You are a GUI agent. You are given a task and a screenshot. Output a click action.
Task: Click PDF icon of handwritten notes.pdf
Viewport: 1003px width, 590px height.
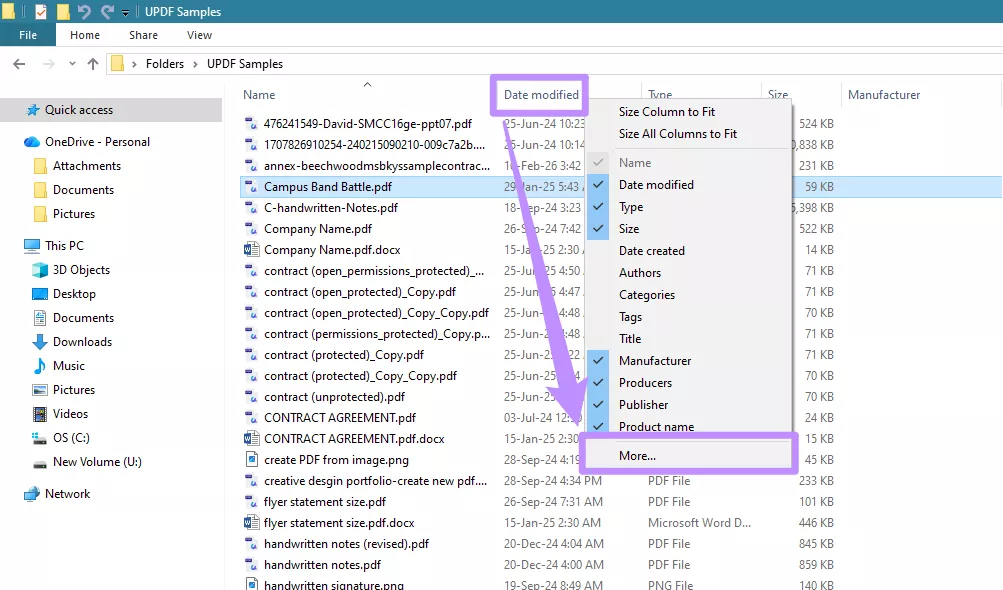pos(251,565)
